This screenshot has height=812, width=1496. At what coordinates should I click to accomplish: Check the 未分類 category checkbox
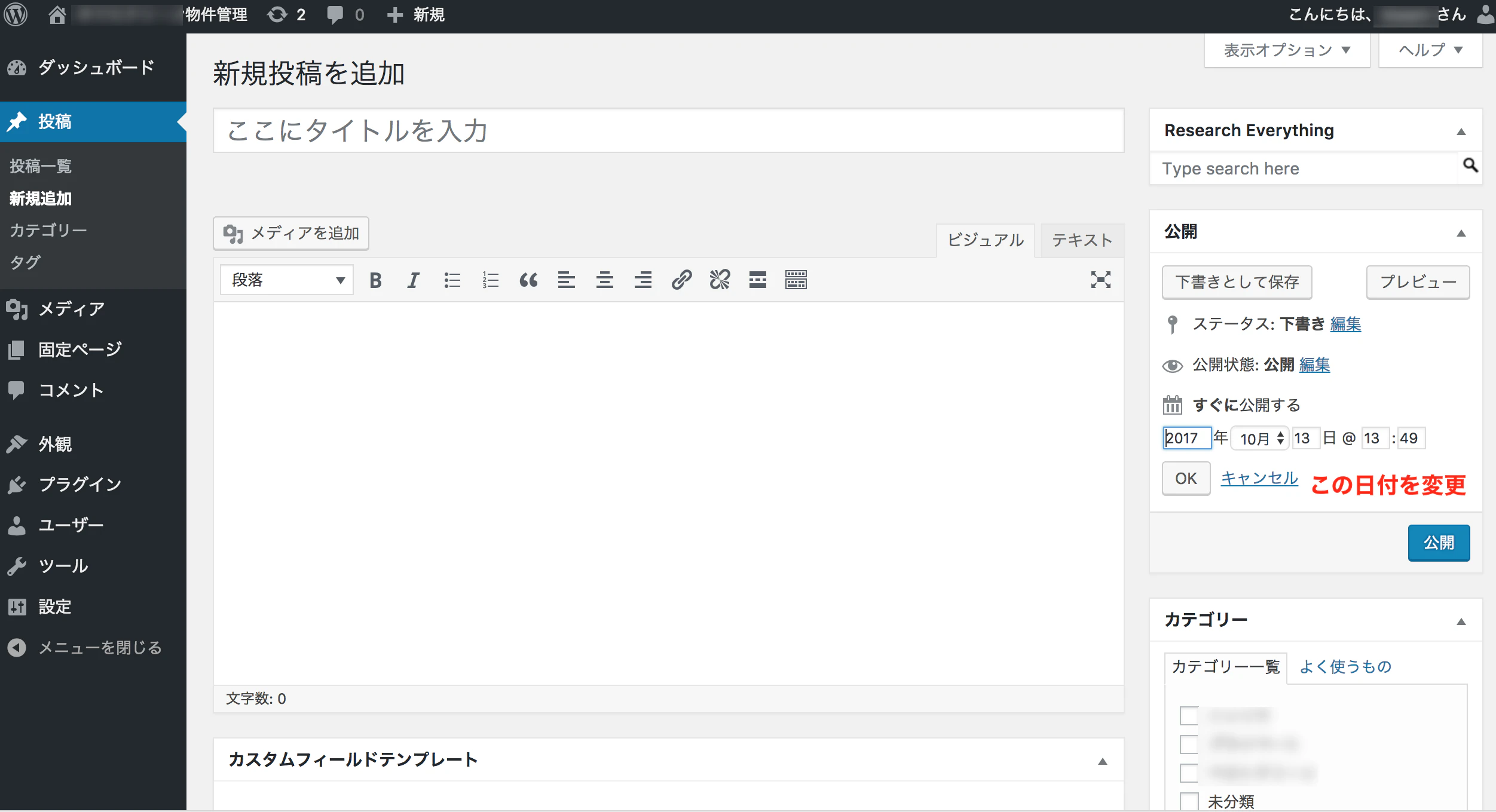click(1189, 801)
